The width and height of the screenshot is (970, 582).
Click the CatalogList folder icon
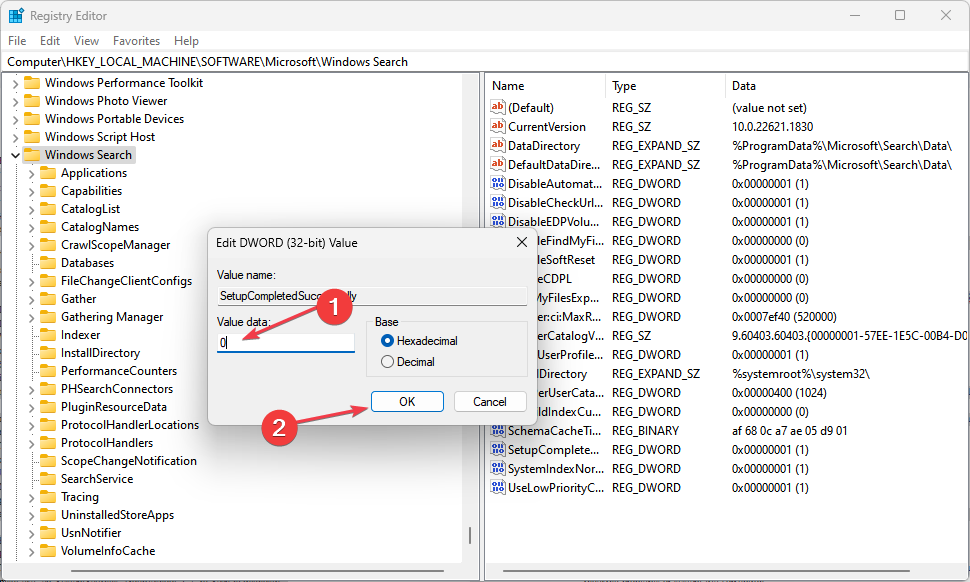(48, 208)
